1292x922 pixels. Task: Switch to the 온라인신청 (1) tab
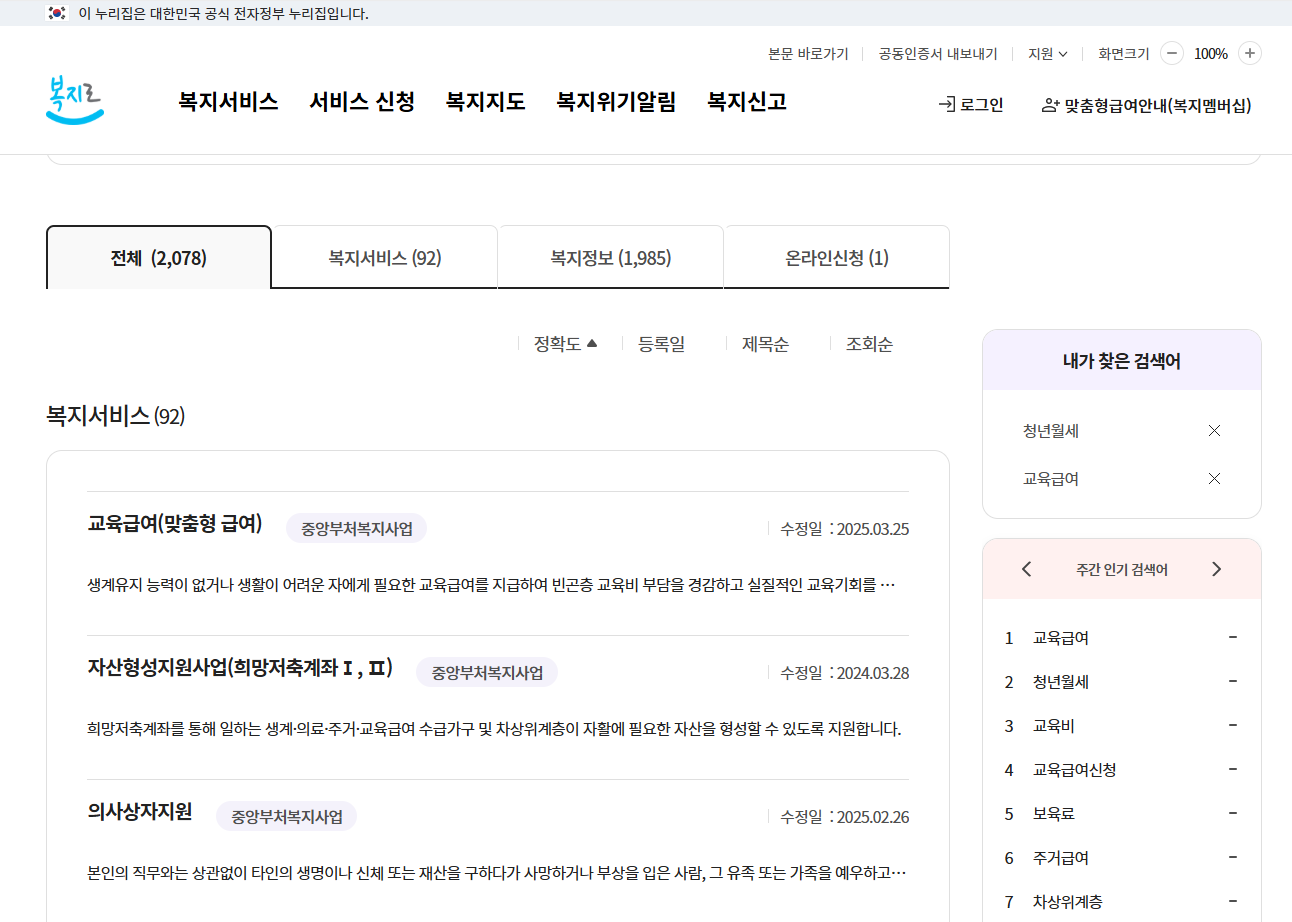tap(836, 256)
